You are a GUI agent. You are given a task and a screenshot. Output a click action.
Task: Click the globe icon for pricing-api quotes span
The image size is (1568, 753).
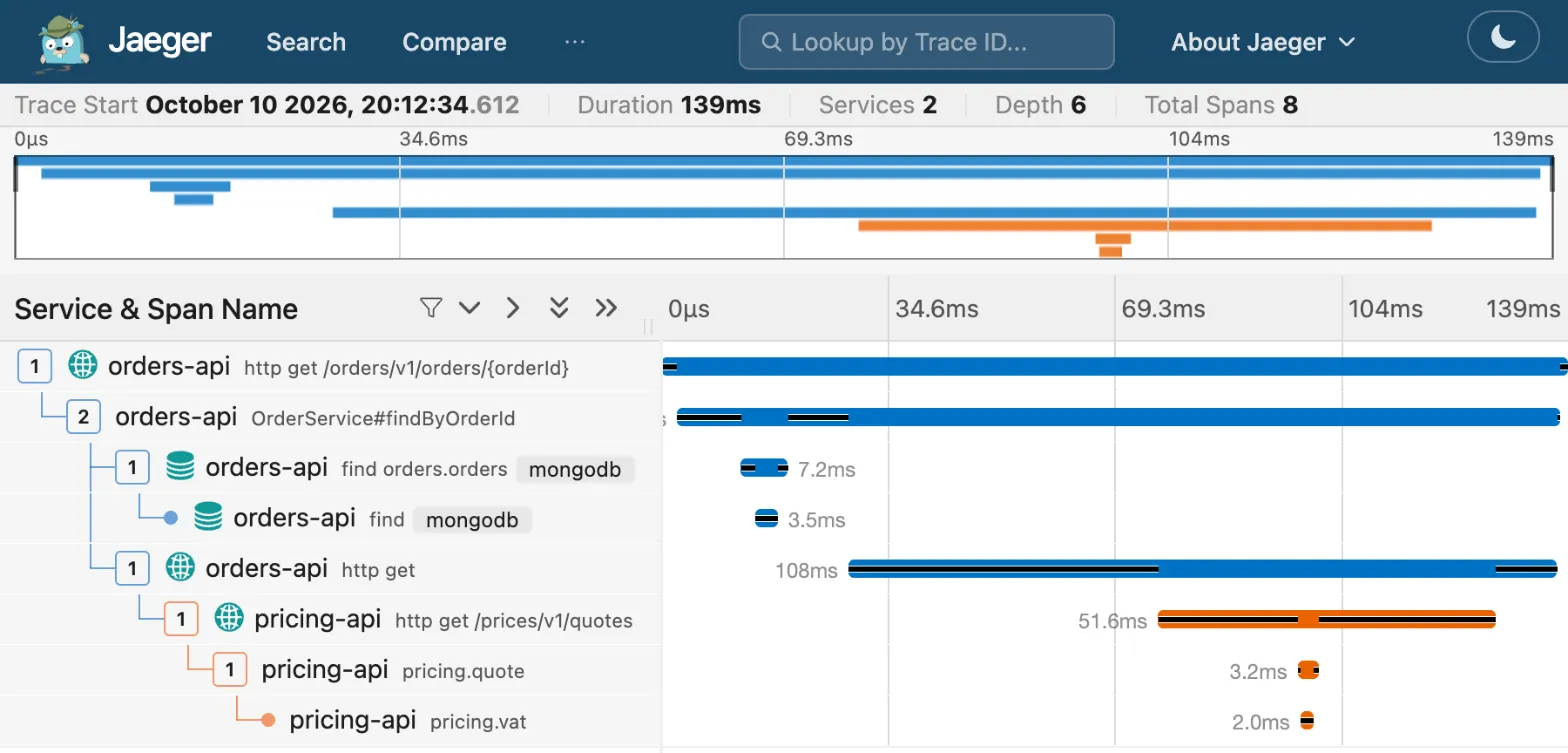point(229,618)
